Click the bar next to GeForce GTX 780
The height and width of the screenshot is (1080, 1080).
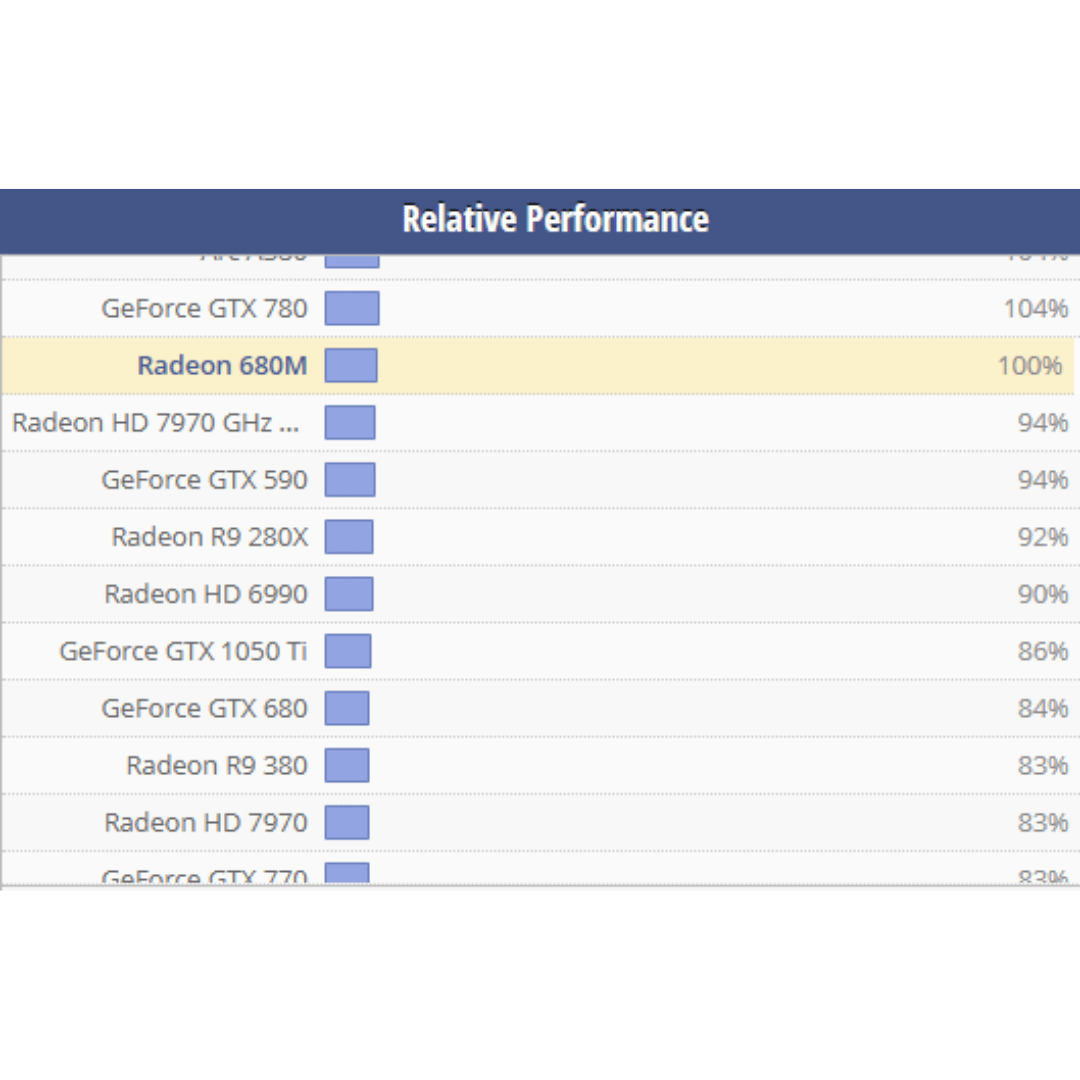click(x=352, y=308)
